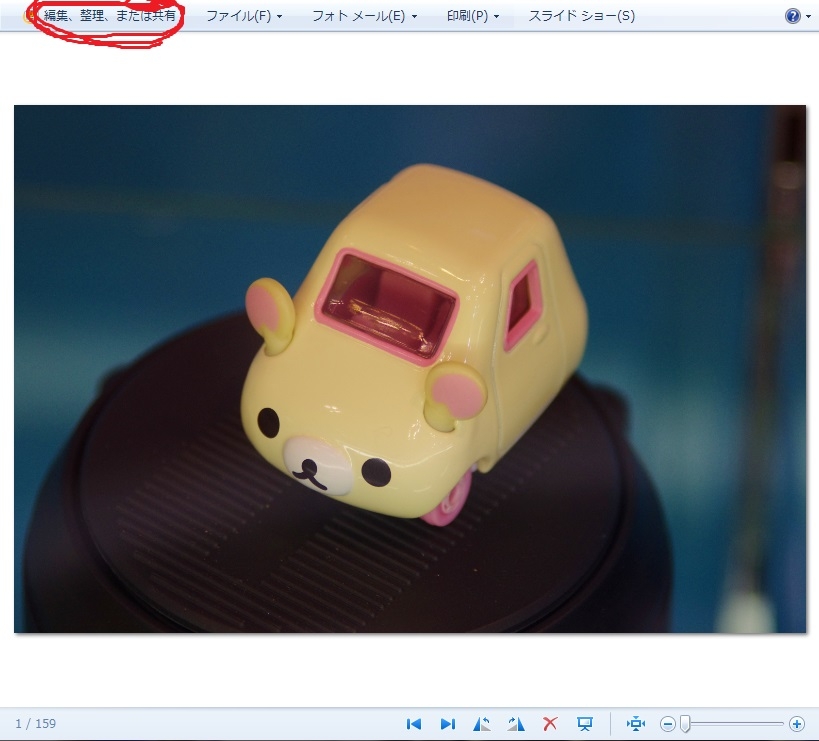Click the toy car photo
The height and width of the screenshot is (741, 819).
tap(410, 369)
